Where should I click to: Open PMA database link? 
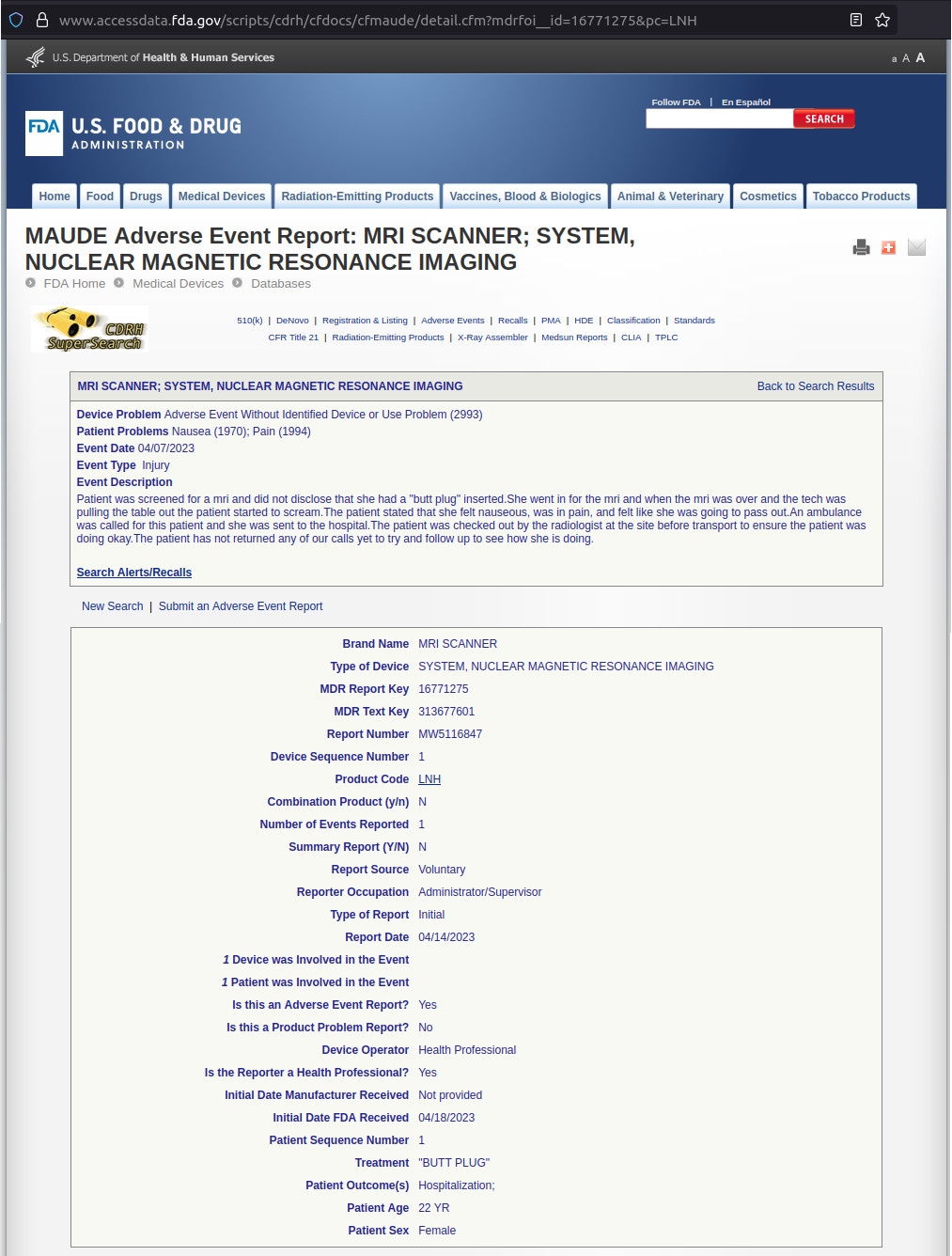(x=551, y=321)
